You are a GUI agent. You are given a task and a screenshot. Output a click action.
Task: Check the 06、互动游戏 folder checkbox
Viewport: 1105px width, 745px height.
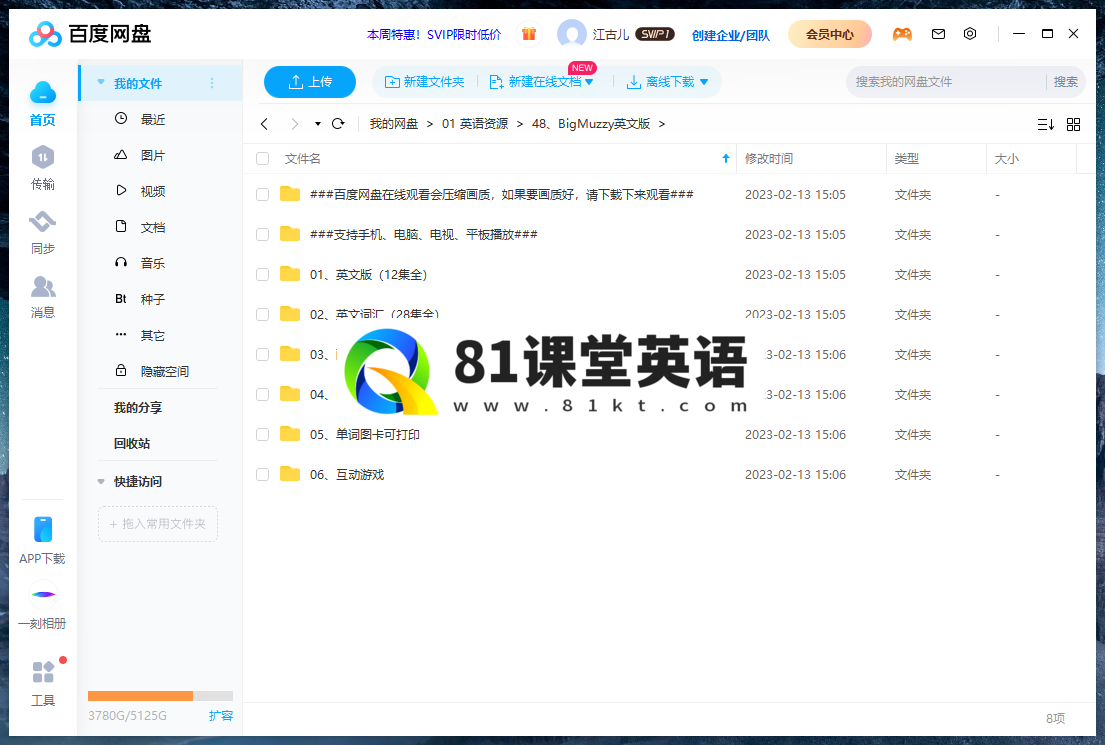click(262, 475)
